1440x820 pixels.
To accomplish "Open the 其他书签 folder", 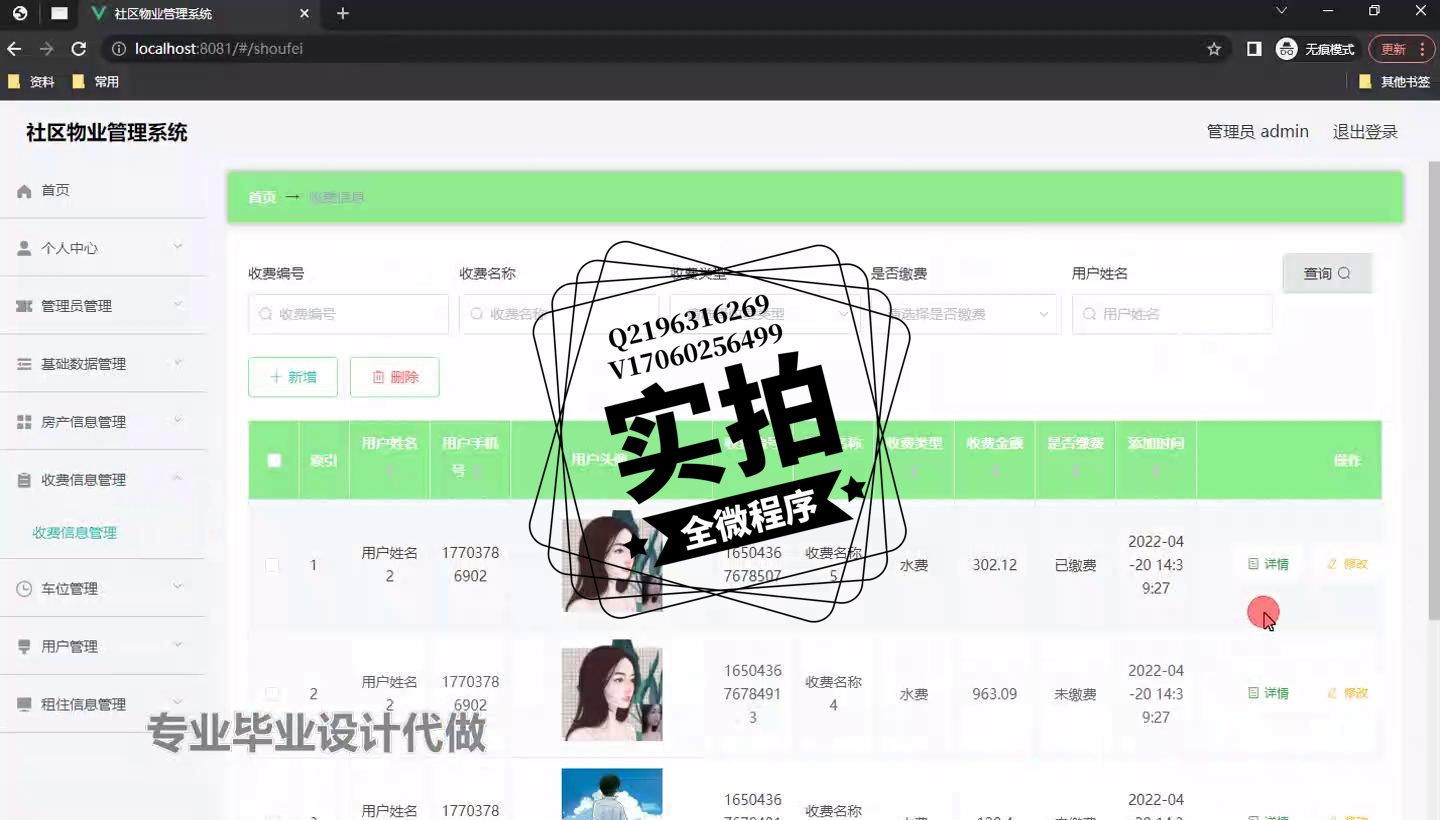I will click(x=1395, y=82).
